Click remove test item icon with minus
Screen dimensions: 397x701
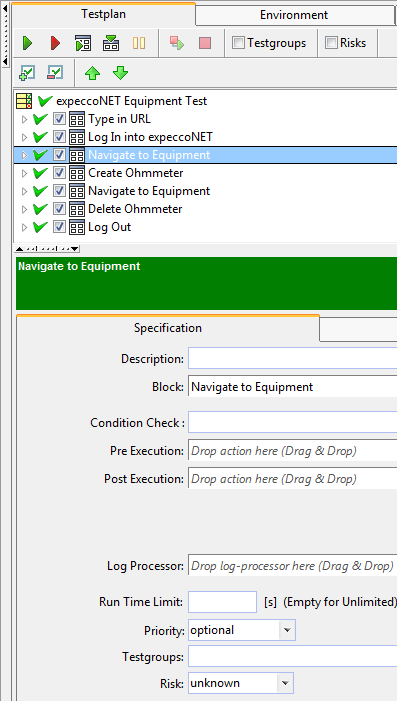(55, 72)
